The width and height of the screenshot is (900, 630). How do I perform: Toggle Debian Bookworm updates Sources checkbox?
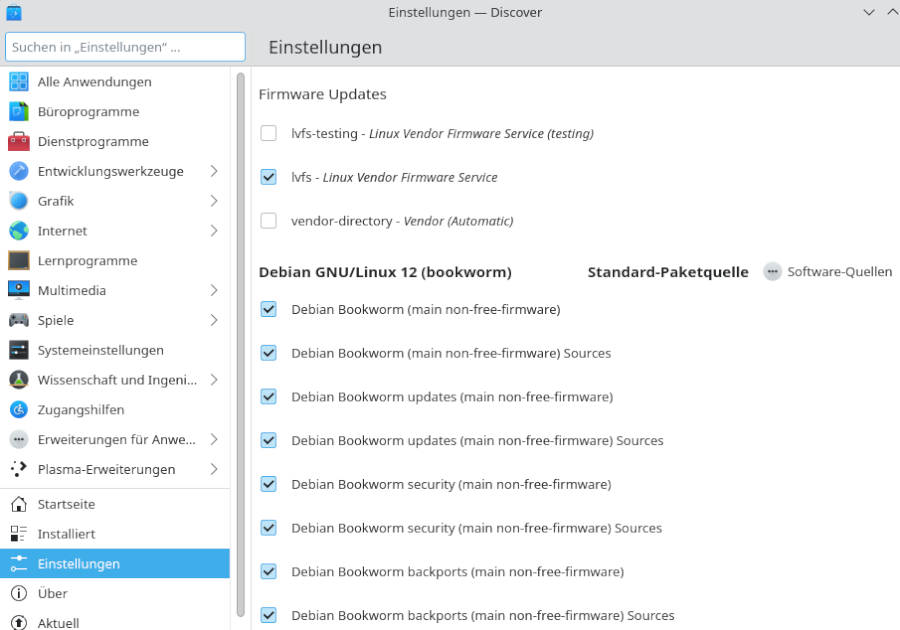(269, 440)
